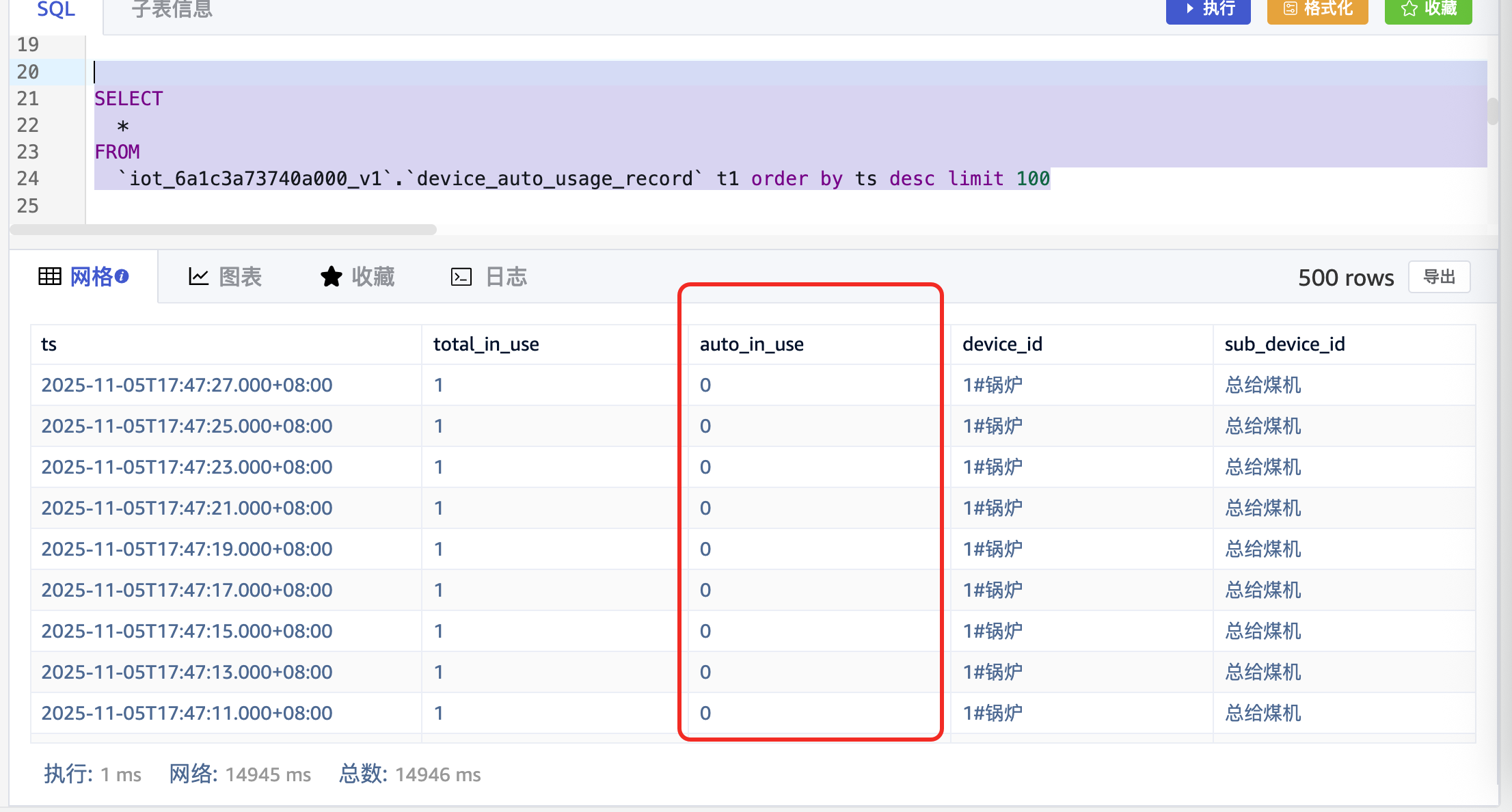Click the star icon on green 收藏 button
This screenshot has height=812, width=1512.
click(1409, 9)
